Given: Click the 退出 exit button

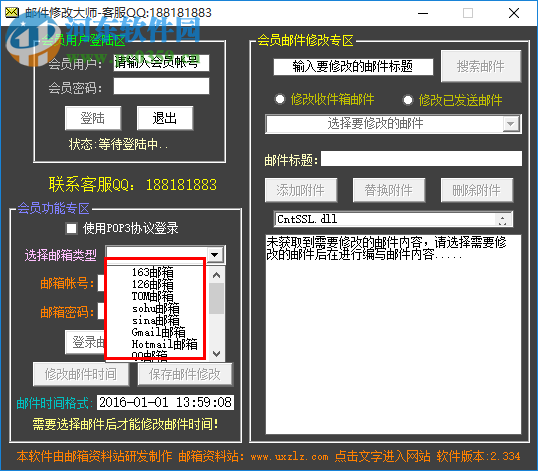Looking at the screenshot, I should pos(165,118).
